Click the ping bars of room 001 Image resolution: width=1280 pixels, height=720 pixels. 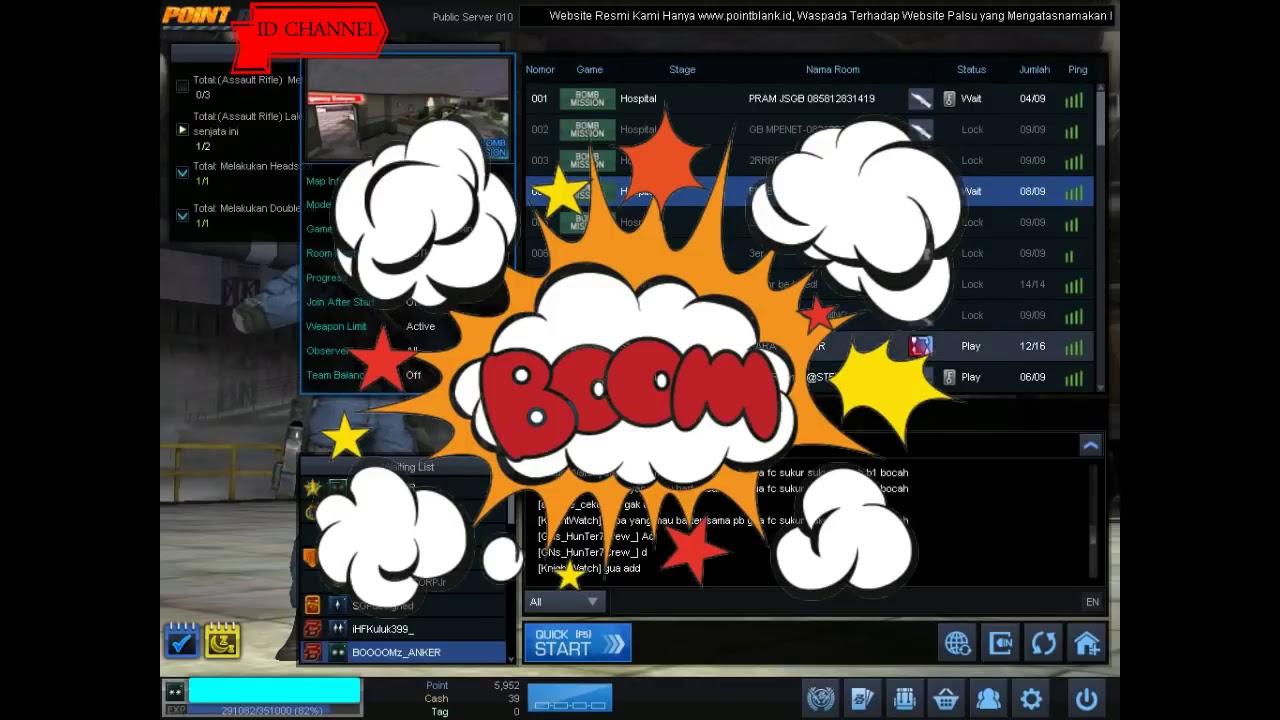click(x=1074, y=100)
